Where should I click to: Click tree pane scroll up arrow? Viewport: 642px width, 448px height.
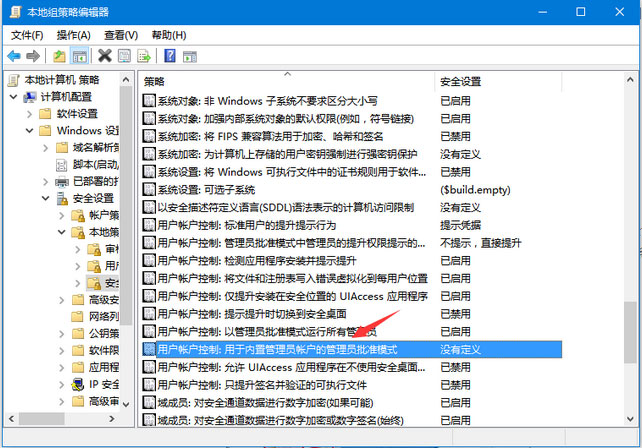[x=126, y=79]
